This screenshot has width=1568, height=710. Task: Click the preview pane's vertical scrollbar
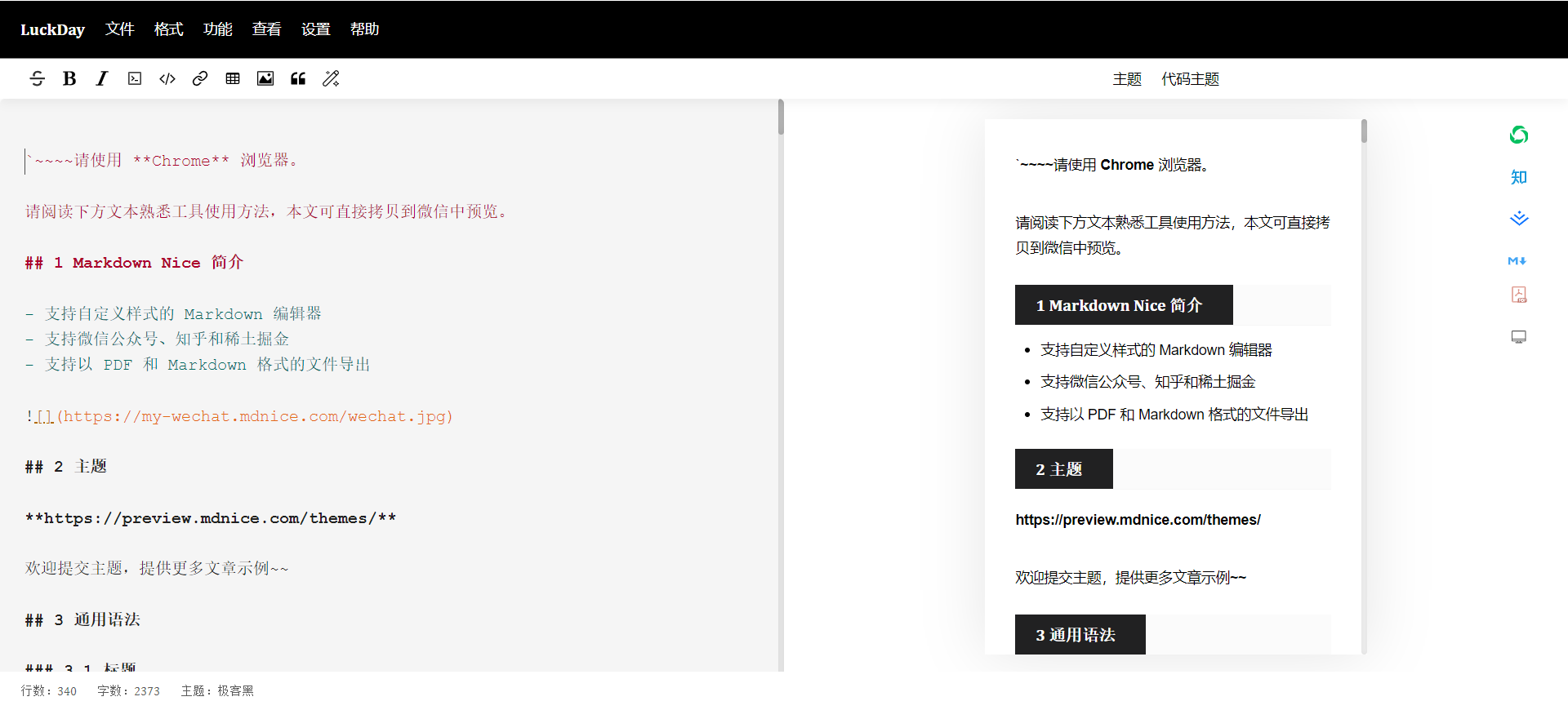[x=1364, y=131]
